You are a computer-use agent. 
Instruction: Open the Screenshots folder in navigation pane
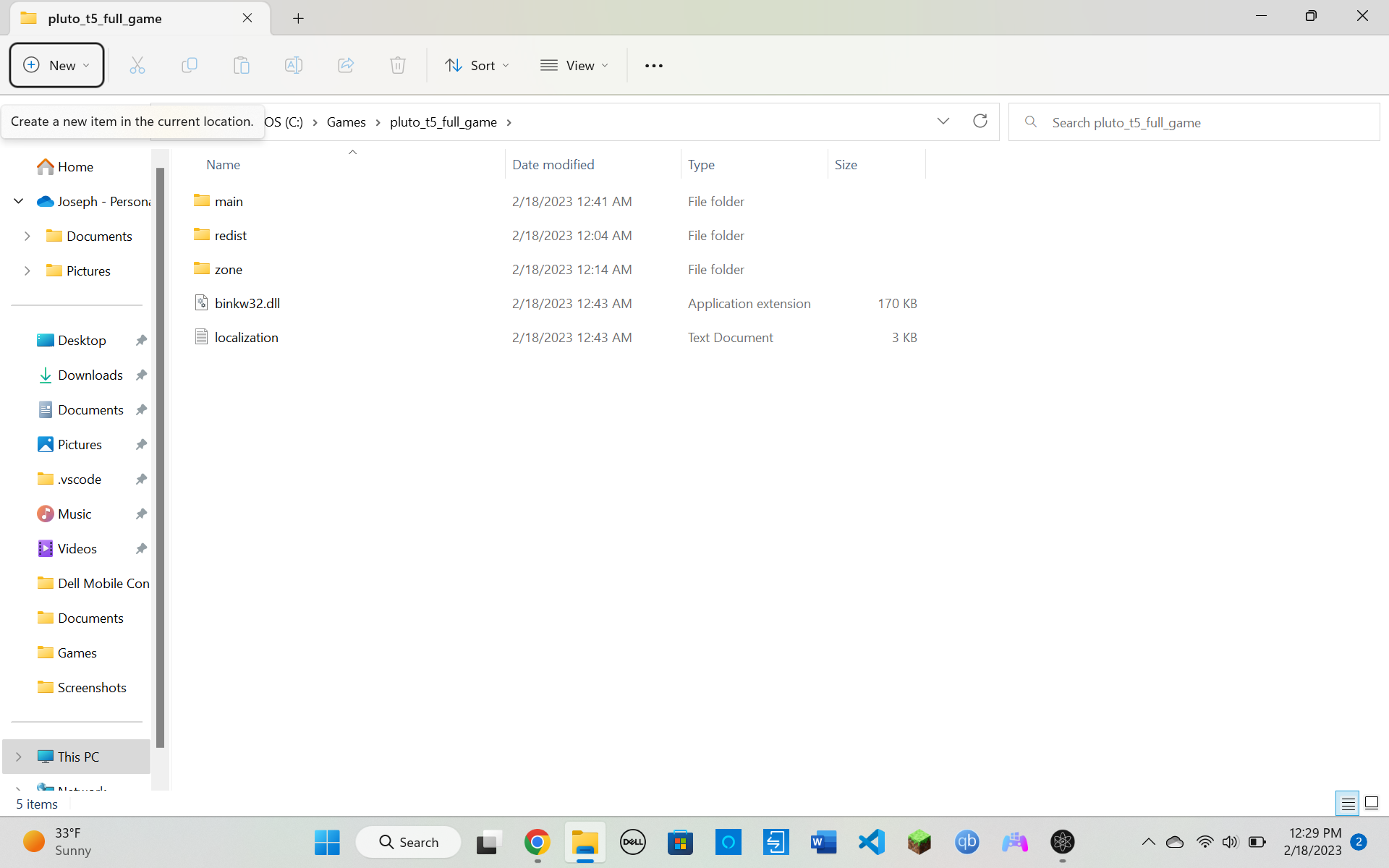pyautogui.click(x=92, y=687)
